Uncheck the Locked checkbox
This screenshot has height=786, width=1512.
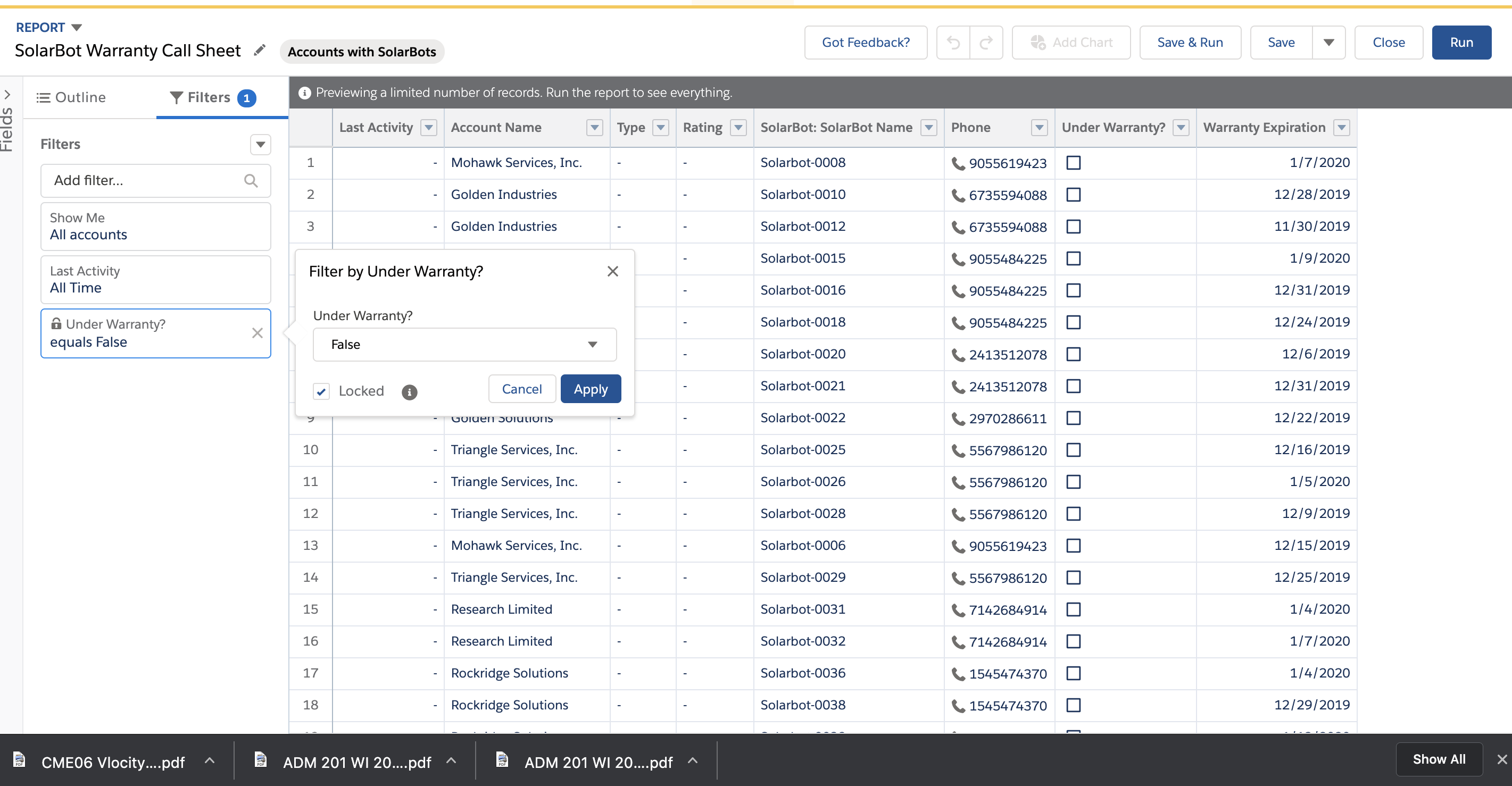pos(321,391)
